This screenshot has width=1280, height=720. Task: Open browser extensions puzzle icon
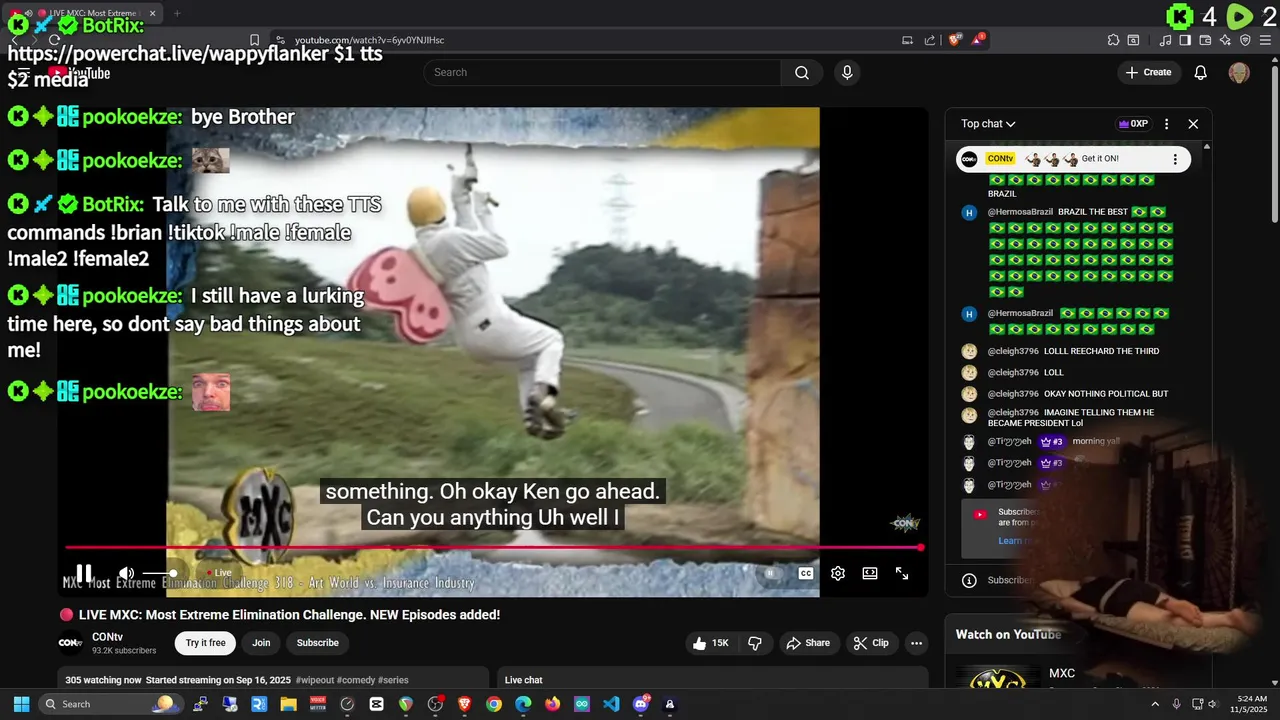click(x=1113, y=40)
